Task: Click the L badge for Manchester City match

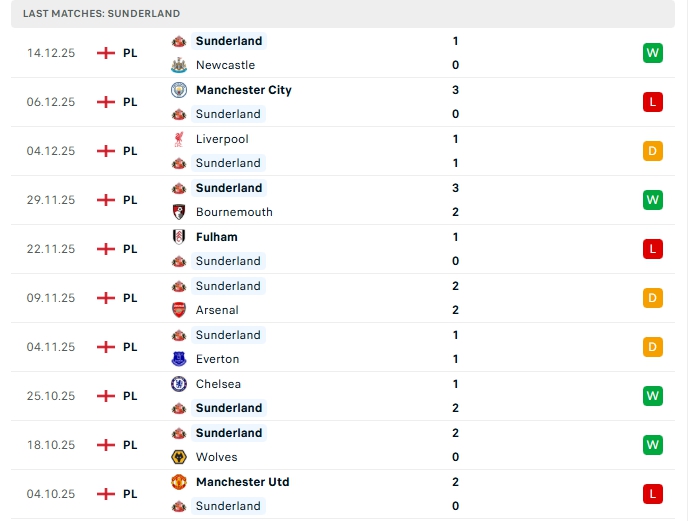Action: point(653,102)
